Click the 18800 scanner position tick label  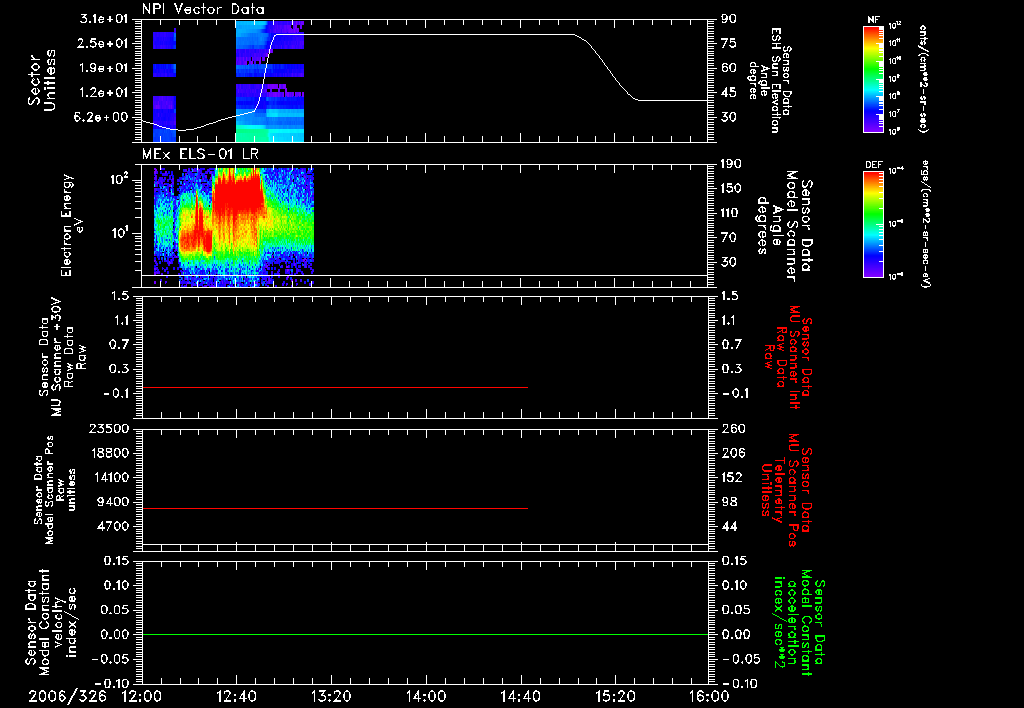(108, 453)
